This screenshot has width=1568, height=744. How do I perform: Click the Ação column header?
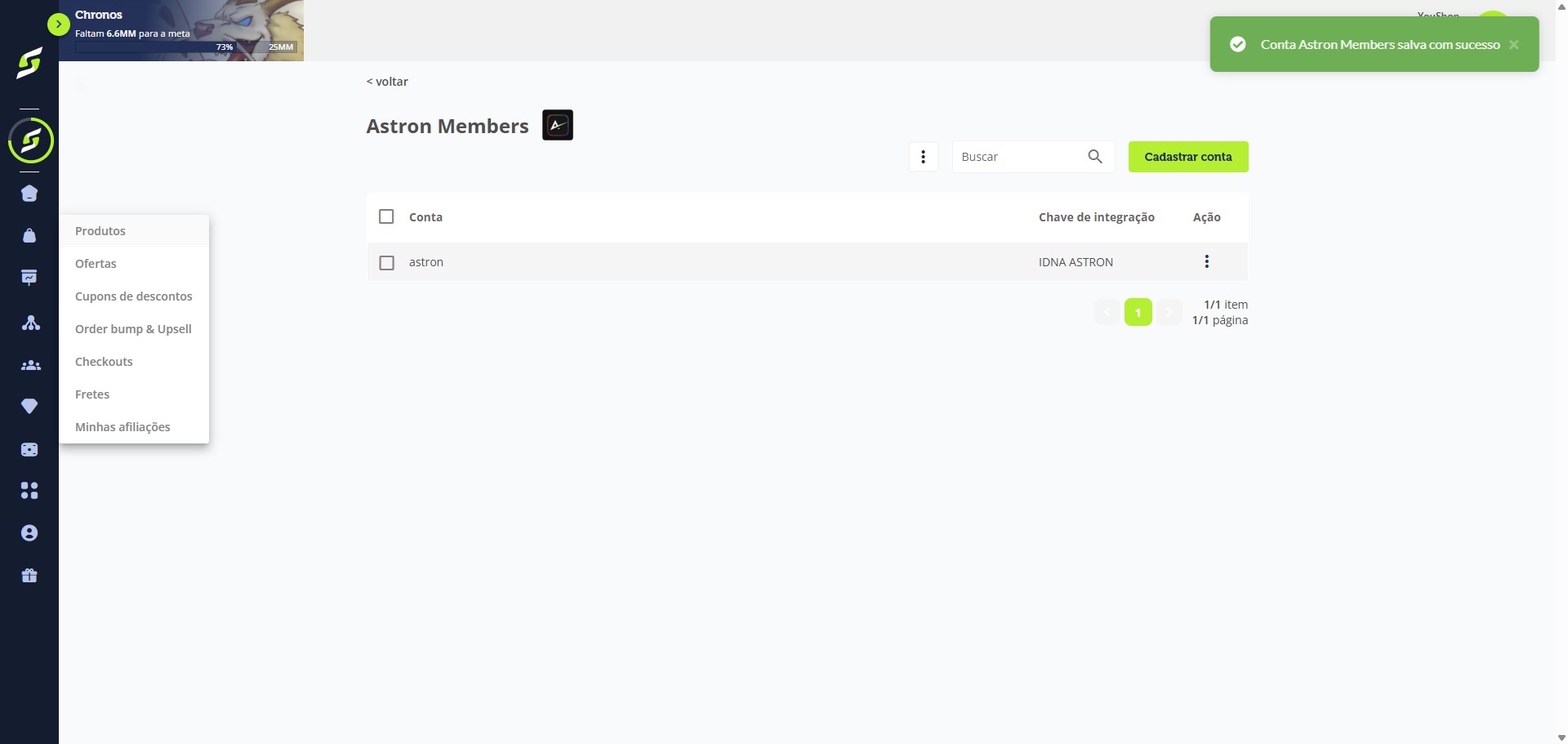coord(1207,217)
